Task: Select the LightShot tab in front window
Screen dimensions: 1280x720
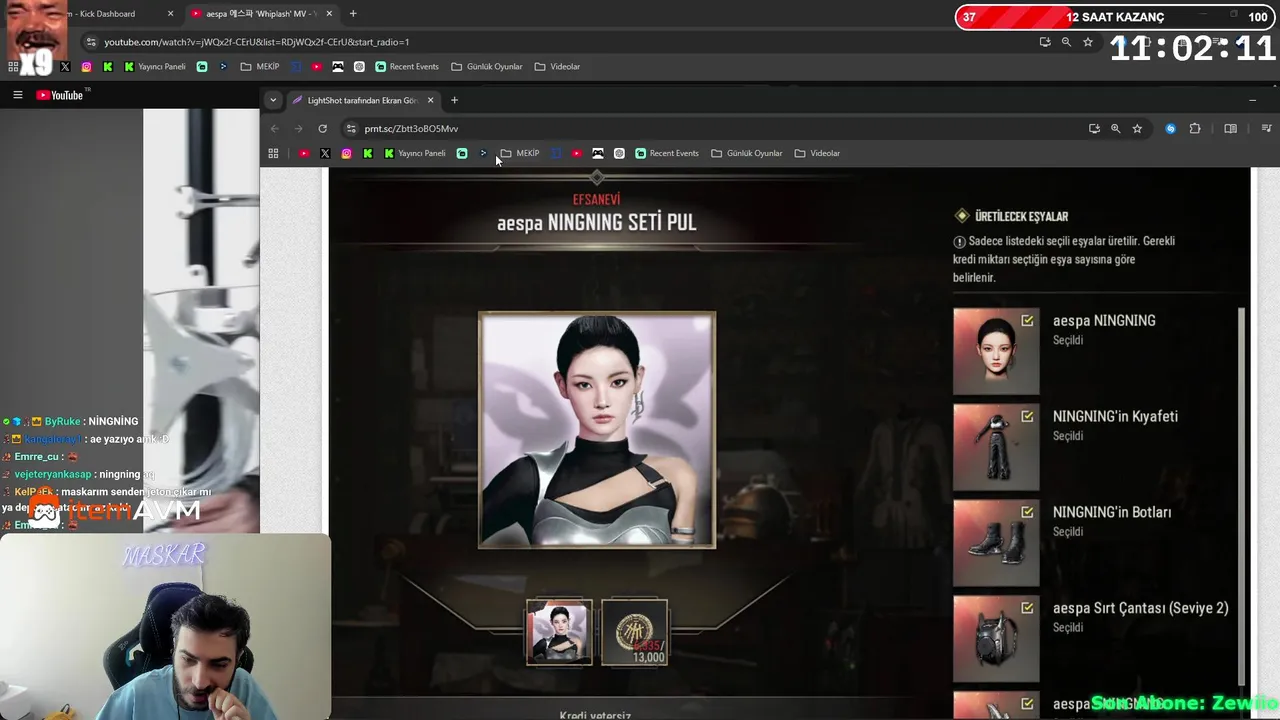Action: [x=362, y=100]
